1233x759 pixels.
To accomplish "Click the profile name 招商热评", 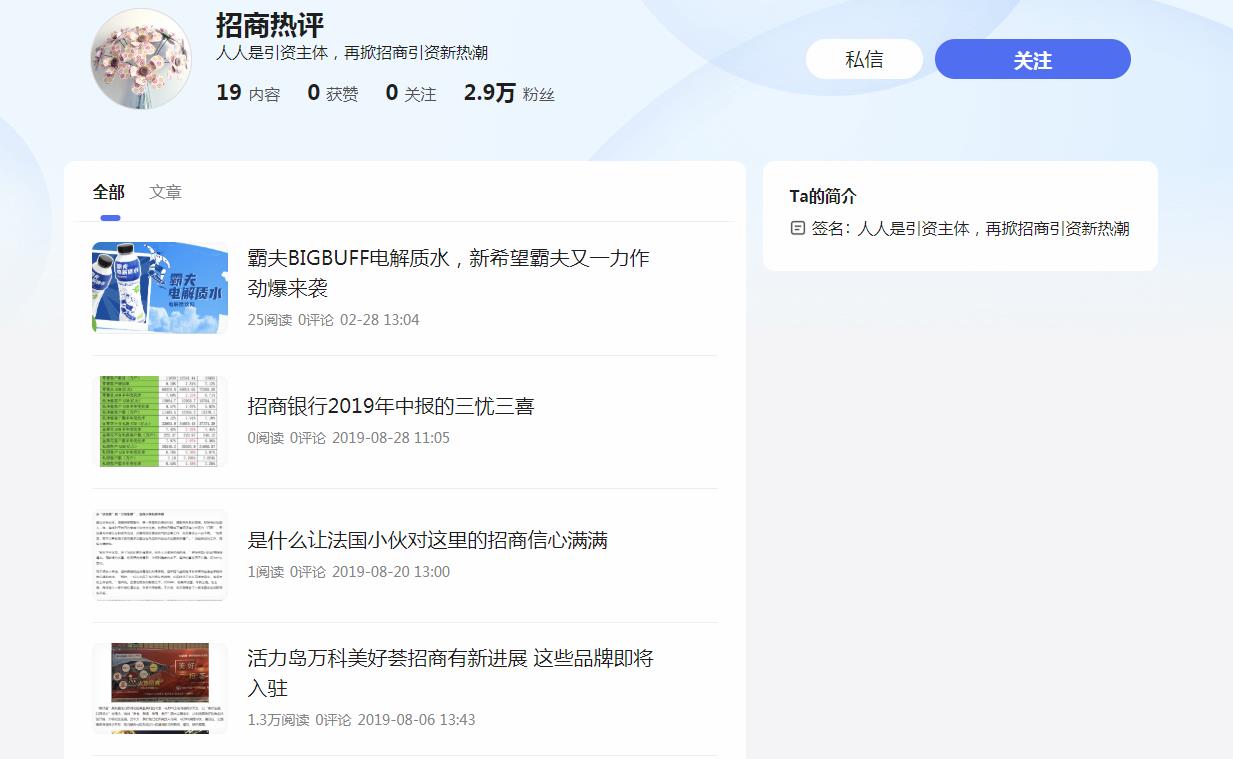I will tap(270, 25).
